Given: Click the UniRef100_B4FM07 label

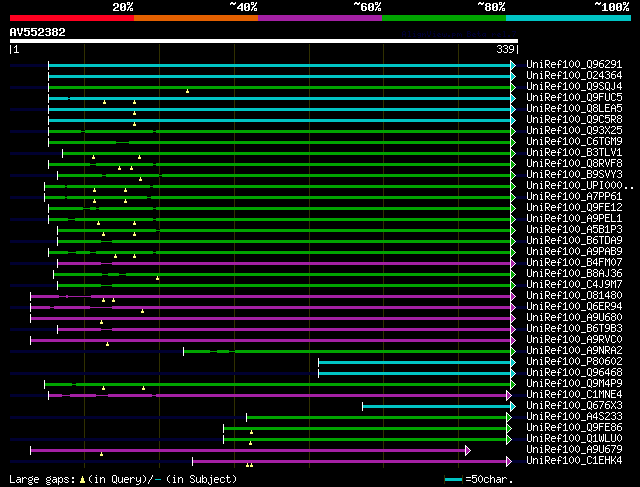Looking at the screenshot, I should pyautogui.click(x=574, y=263).
